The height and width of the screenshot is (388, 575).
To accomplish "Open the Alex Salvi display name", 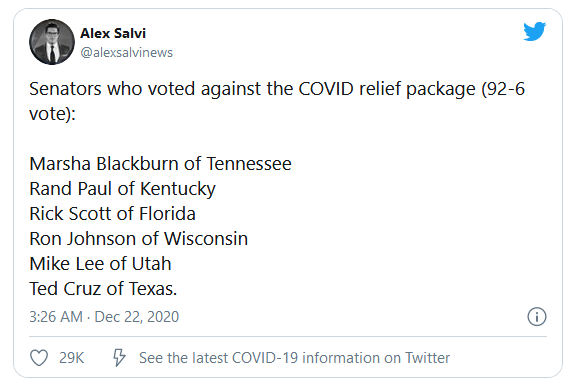I will click(x=113, y=33).
